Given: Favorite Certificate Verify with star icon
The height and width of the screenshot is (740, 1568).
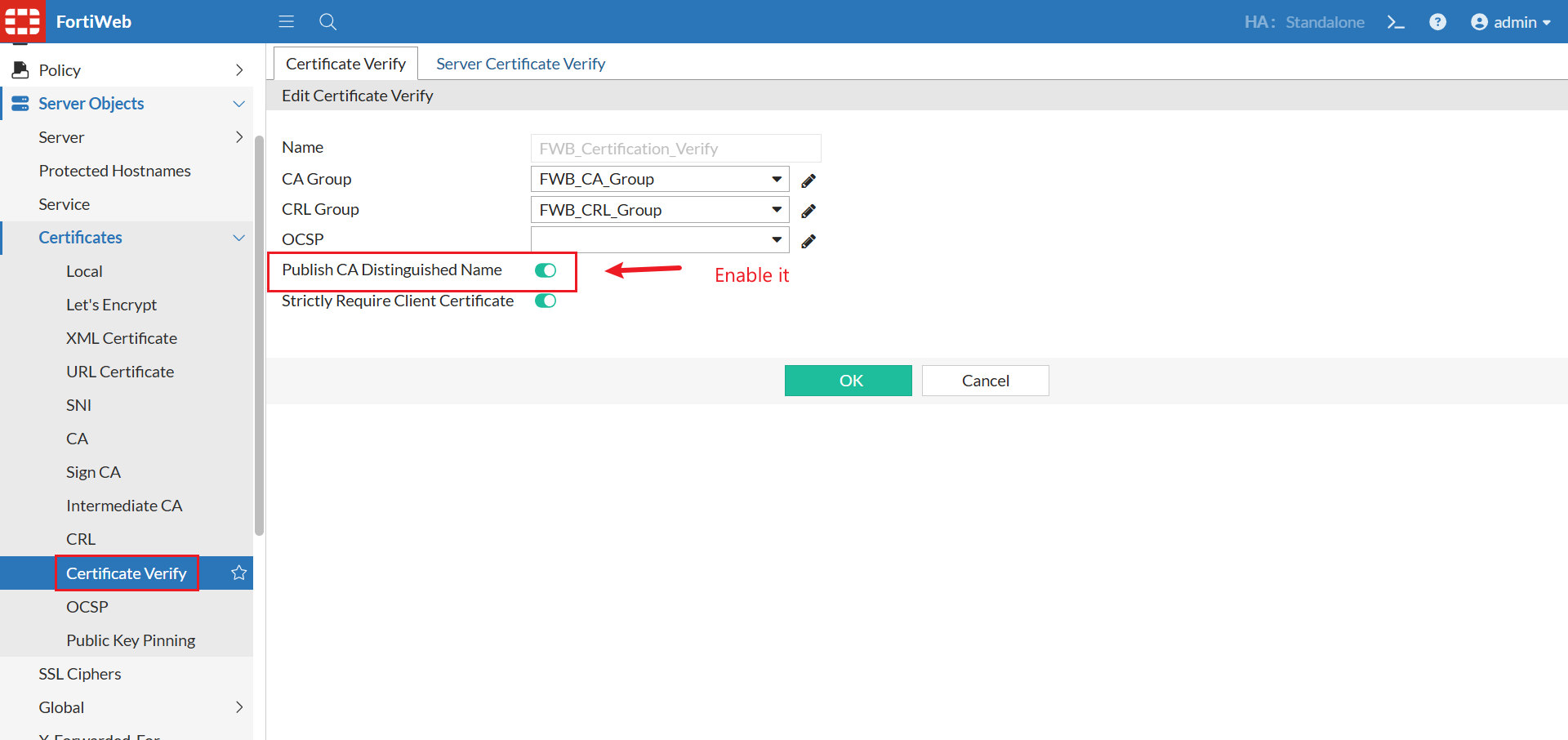Looking at the screenshot, I should pyautogui.click(x=238, y=573).
